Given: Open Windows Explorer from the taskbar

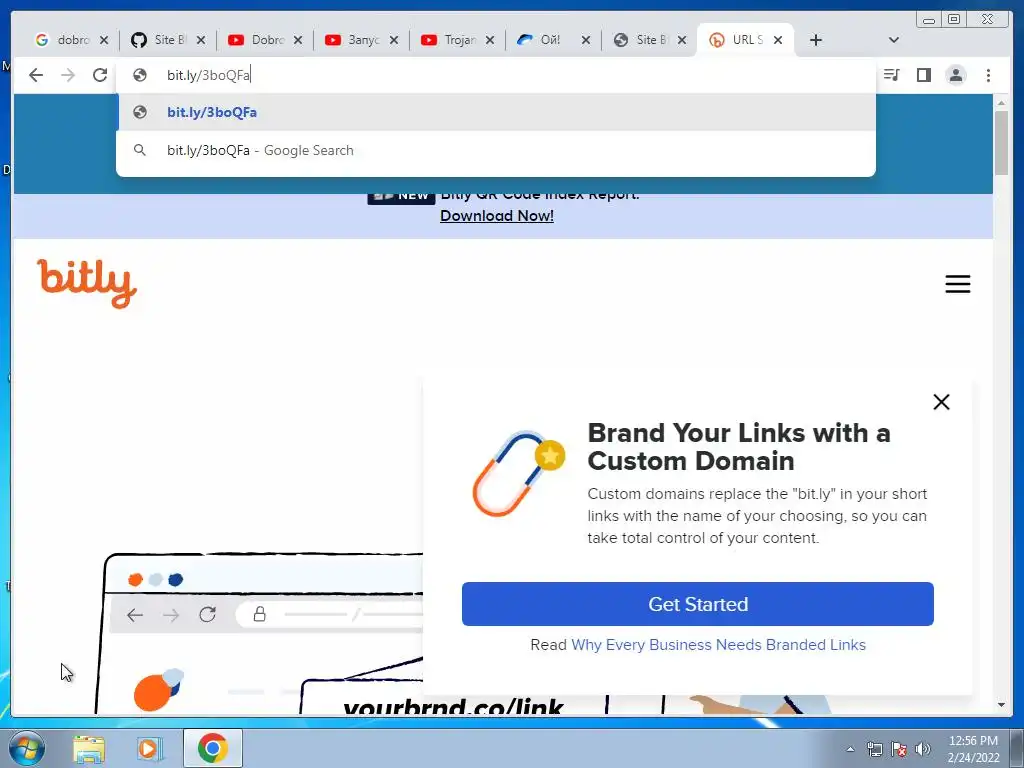Looking at the screenshot, I should tap(89, 748).
